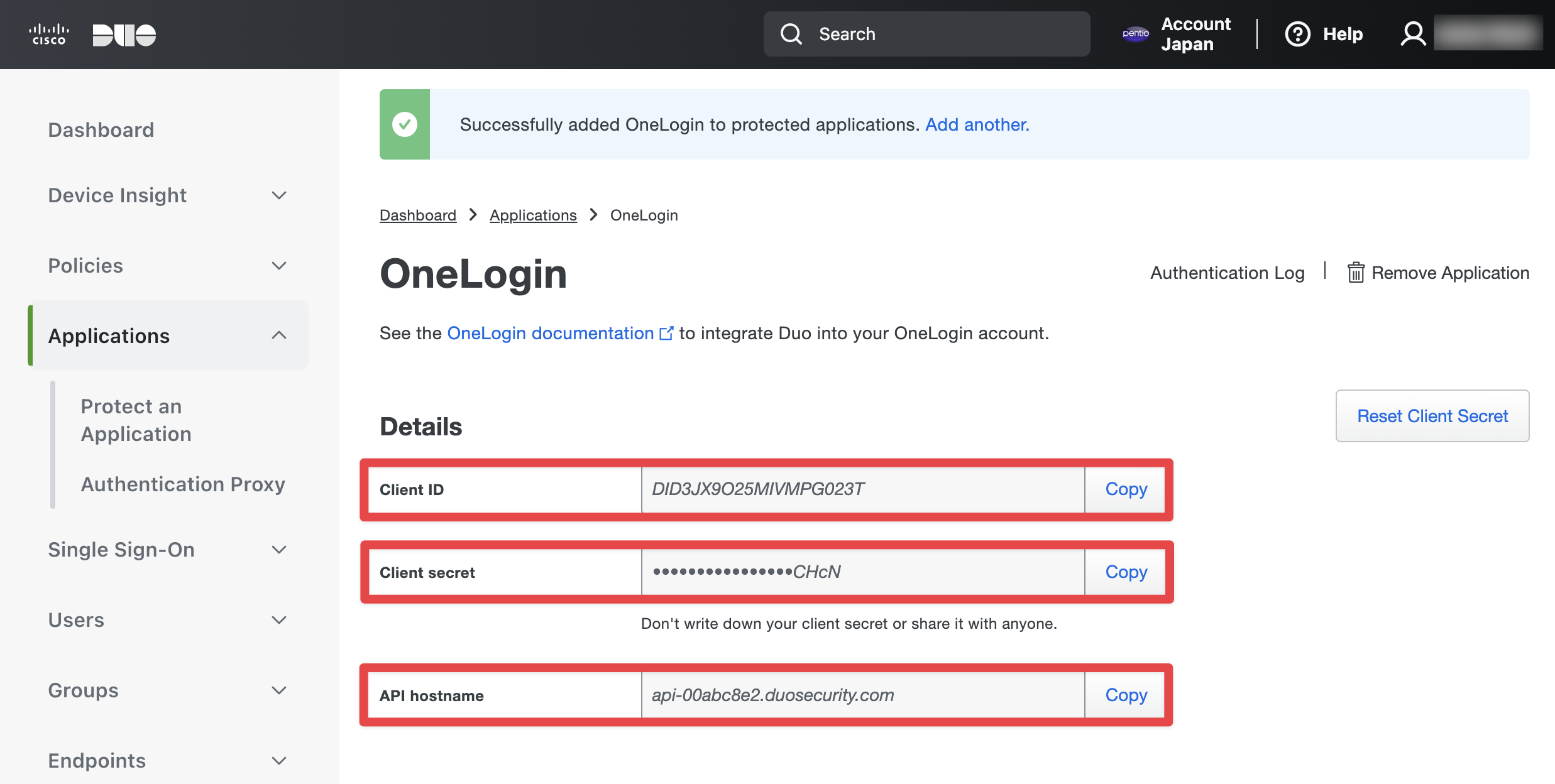Screen dimensions: 1555x784
Task: Click the Client secret label
Action: point(427,573)
